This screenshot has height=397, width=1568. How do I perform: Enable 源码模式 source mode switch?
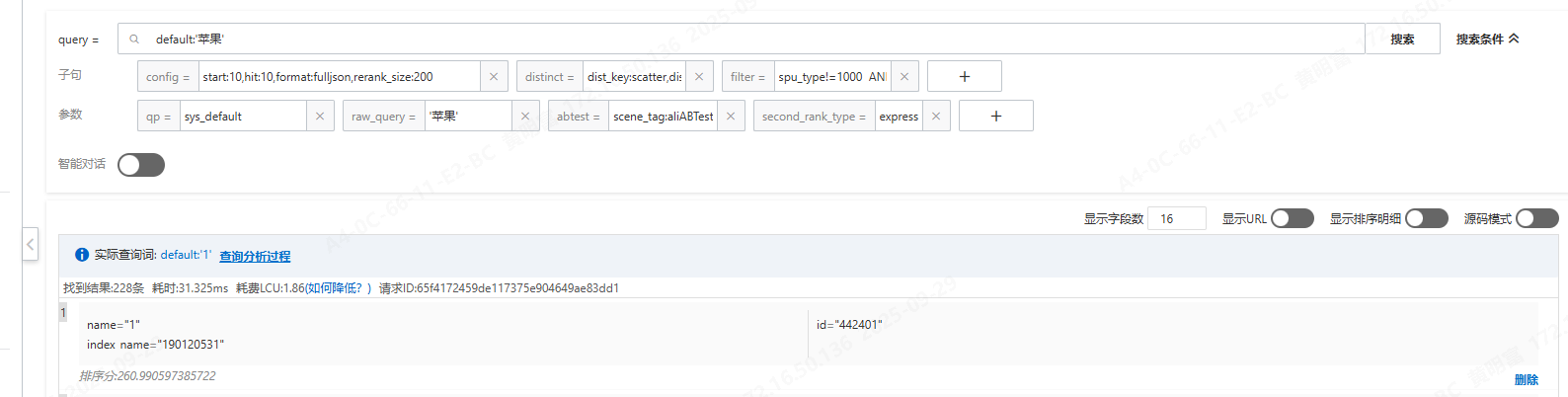[1536, 218]
